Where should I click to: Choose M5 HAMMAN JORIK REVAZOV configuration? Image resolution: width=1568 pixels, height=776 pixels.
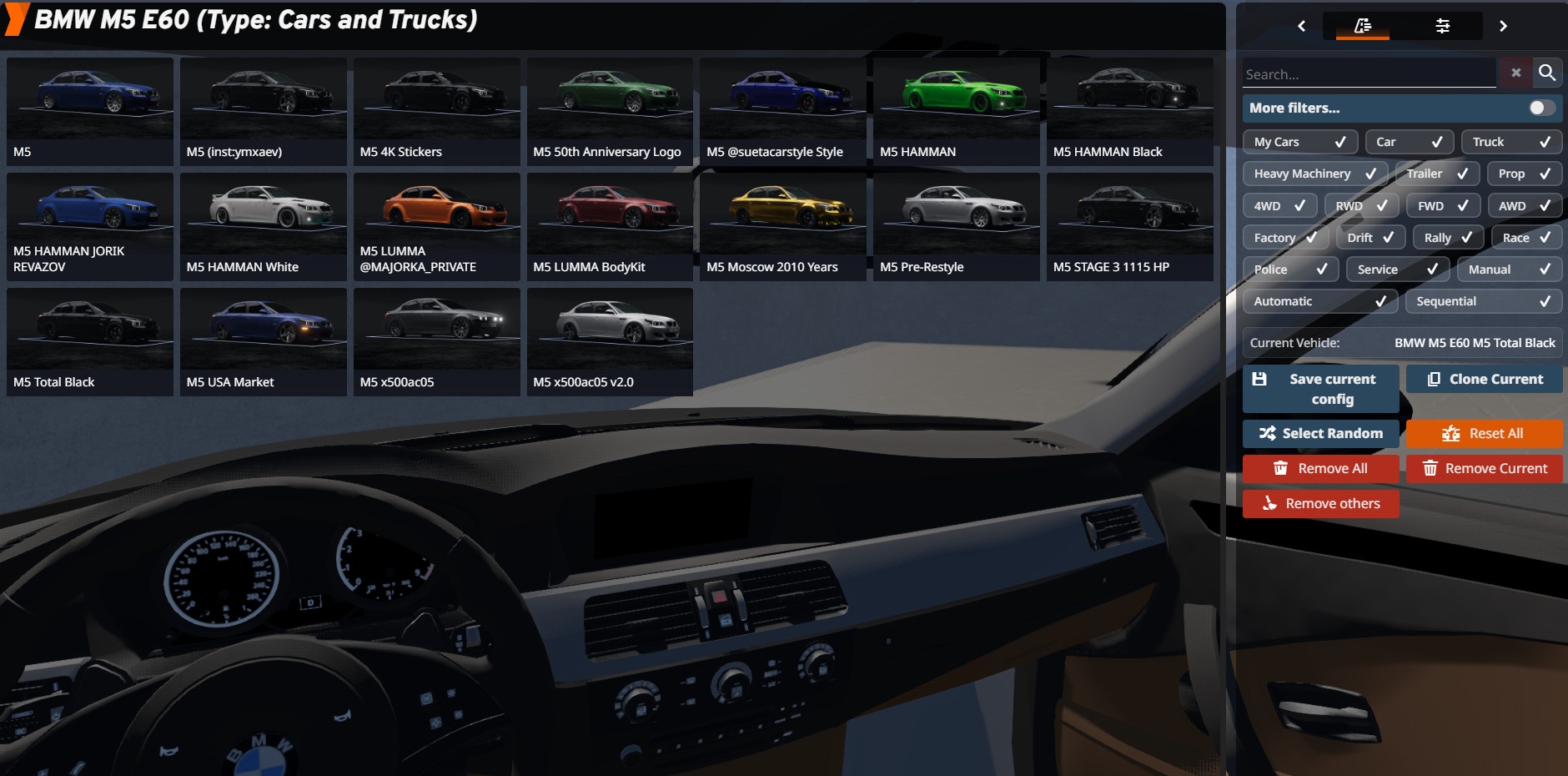(90, 227)
